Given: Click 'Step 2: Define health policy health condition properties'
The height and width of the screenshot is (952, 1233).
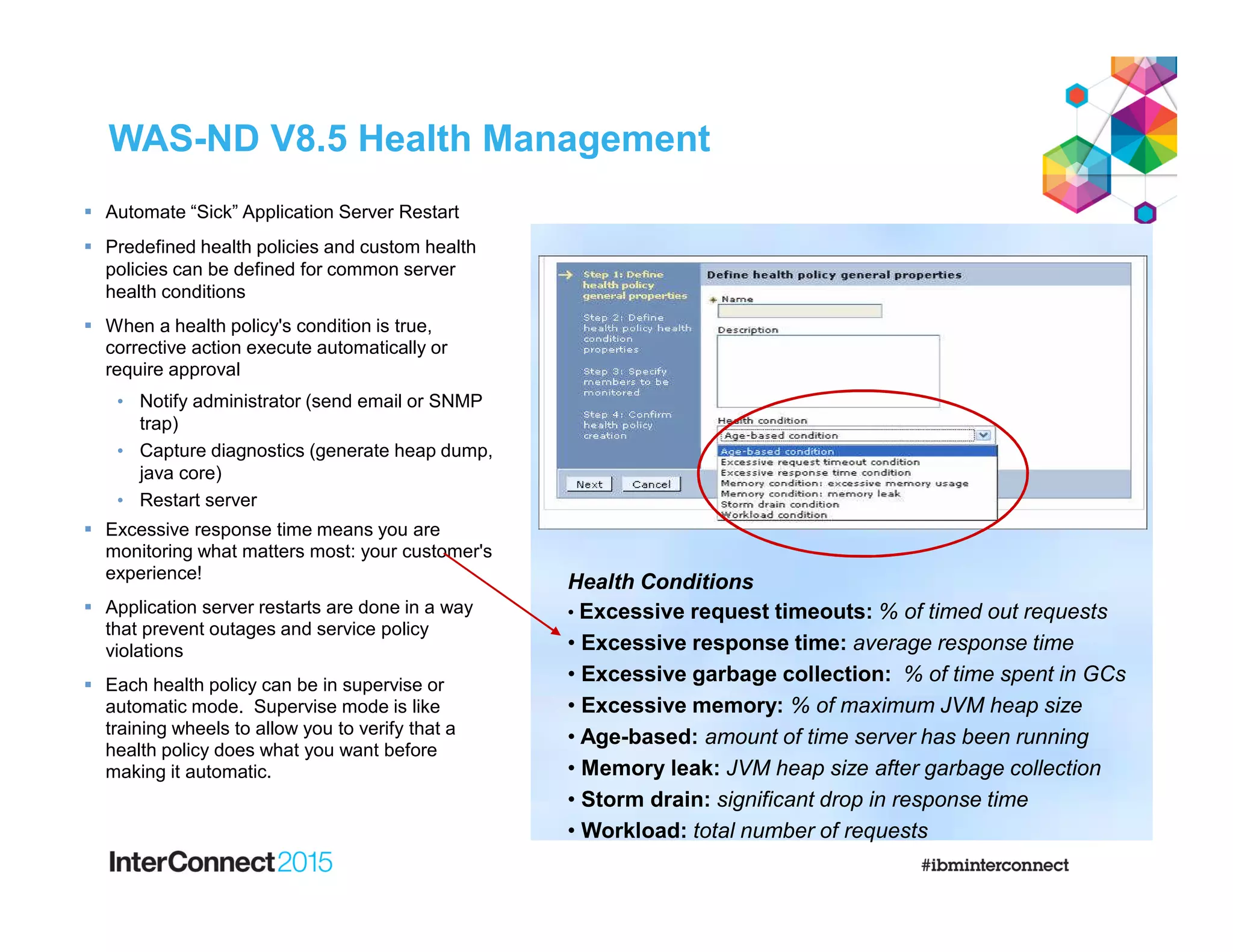Looking at the screenshot, I should (637, 333).
